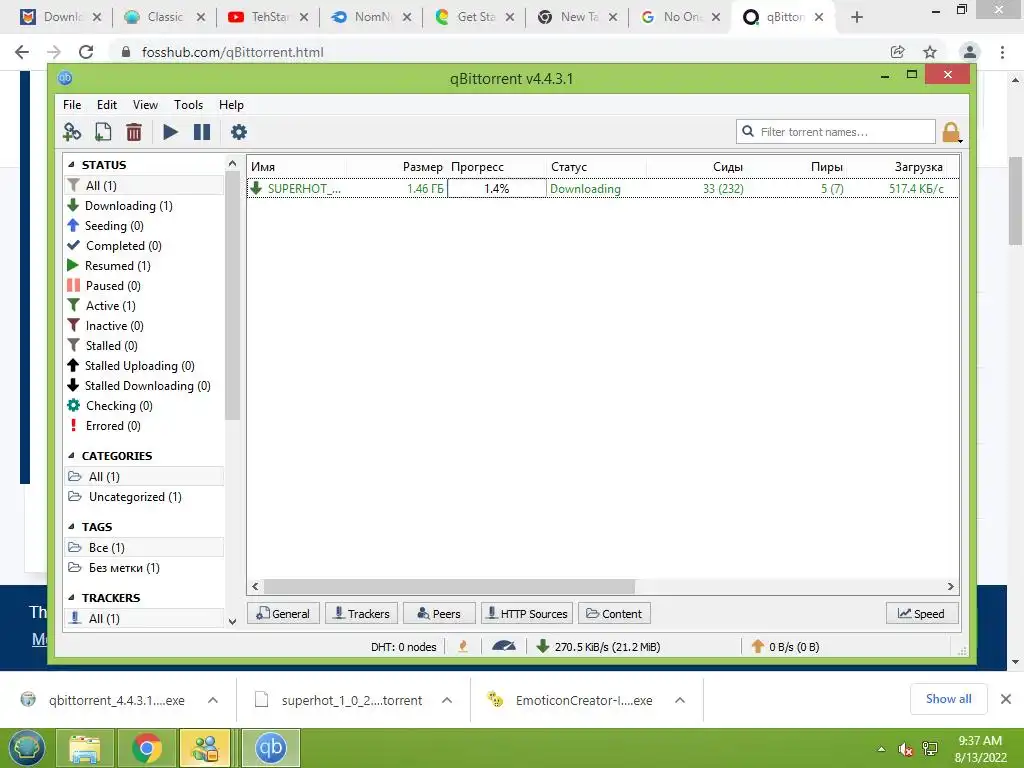This screenshot has width=1024, height=768.
Task: Click the green download speed arrow in status bar
Action: [542, 647]
